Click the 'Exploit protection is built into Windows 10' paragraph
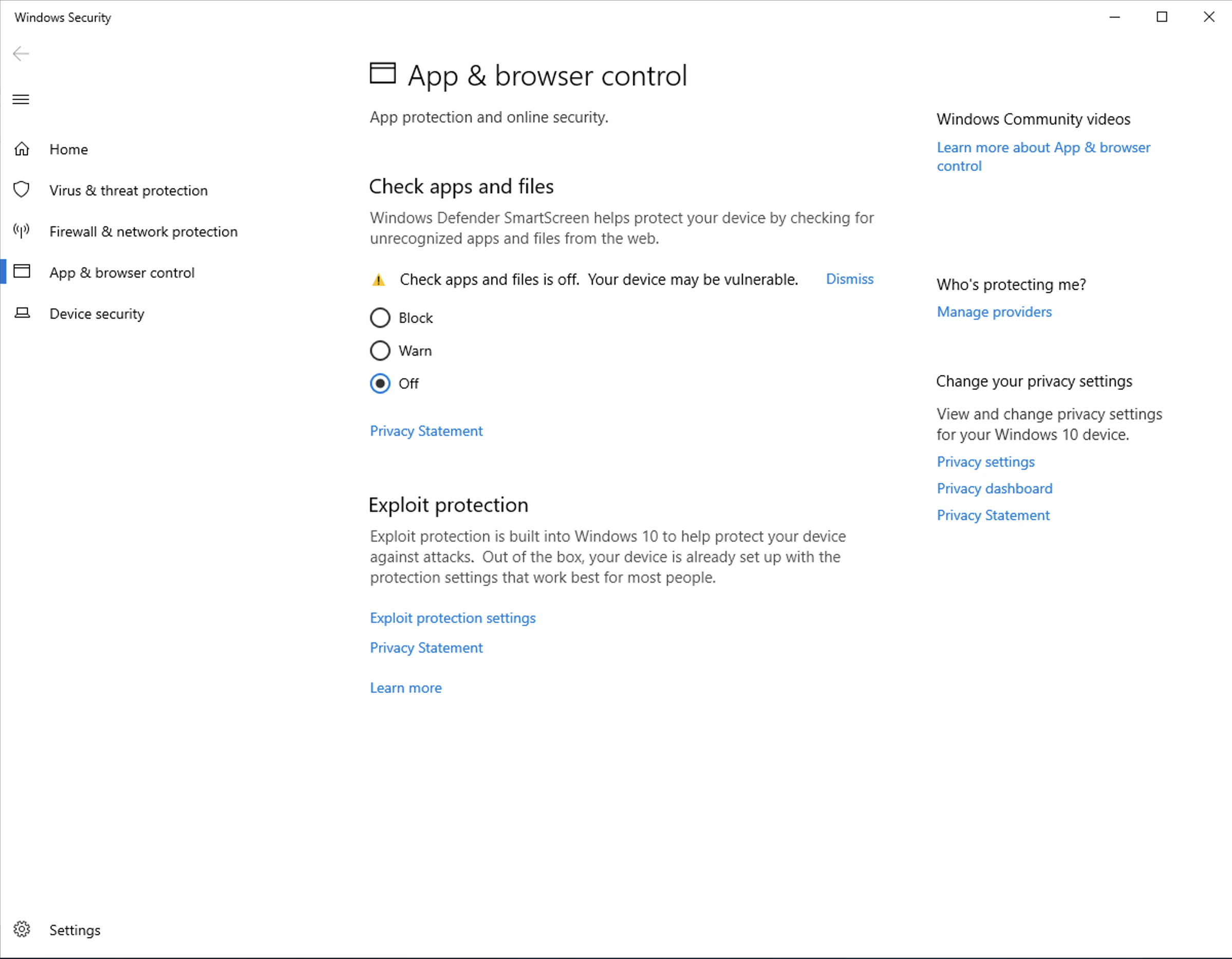The image size is (1232, 959). (608, 557)
